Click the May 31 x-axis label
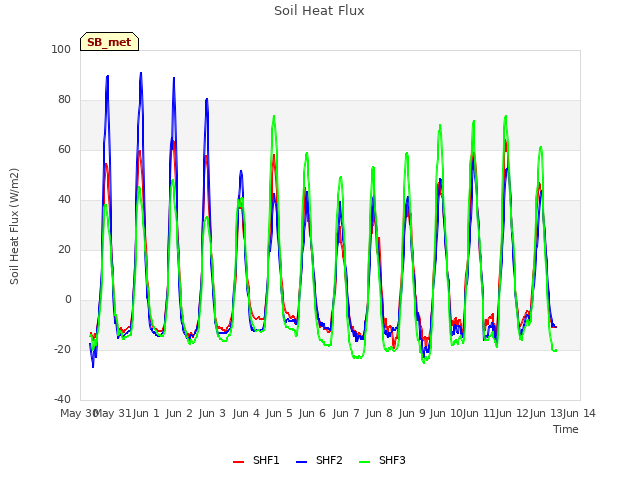The width and height of the screenshot is (640, 480). pyautogui.click(x=113, y=413)
